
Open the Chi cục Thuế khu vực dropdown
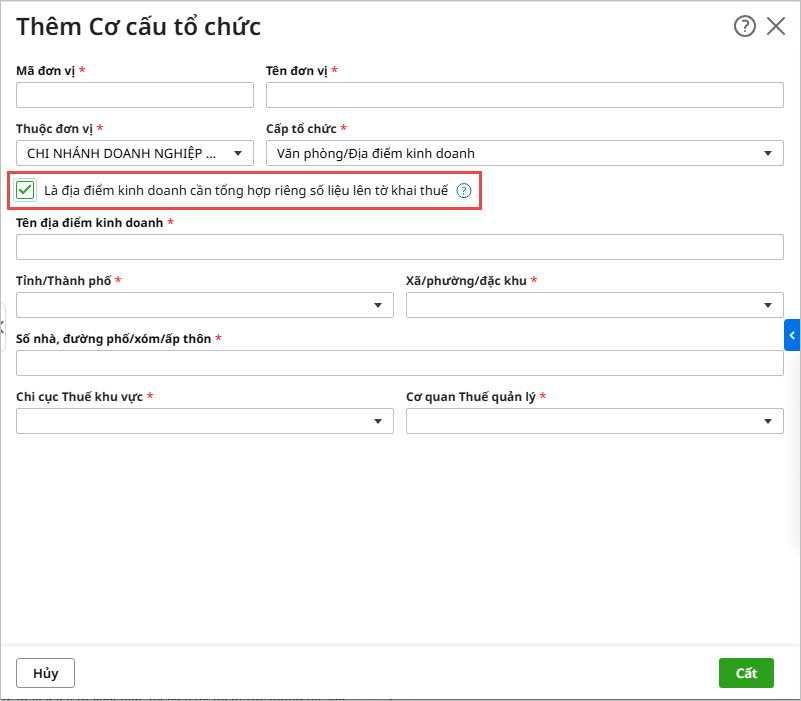point(378,422)
